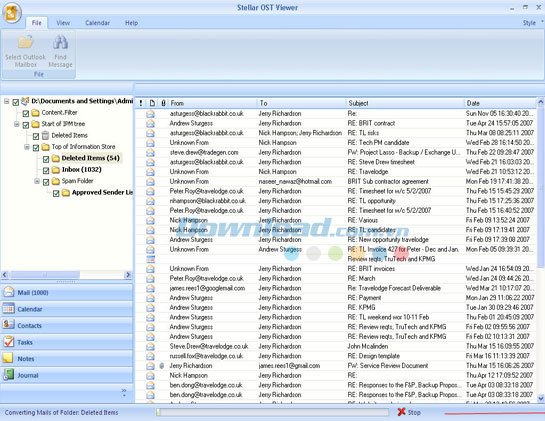This screenshot has width=545, height=421.
Task: Collapse the Spam Folder node
Action: pos(37,181)
